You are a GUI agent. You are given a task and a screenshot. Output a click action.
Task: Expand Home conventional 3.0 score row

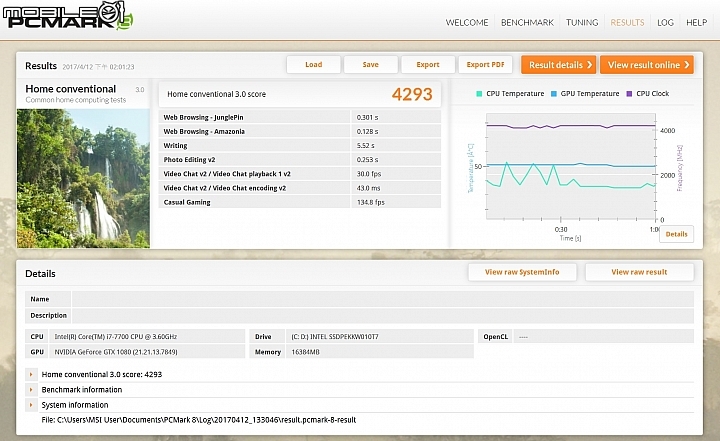[31, 374]
